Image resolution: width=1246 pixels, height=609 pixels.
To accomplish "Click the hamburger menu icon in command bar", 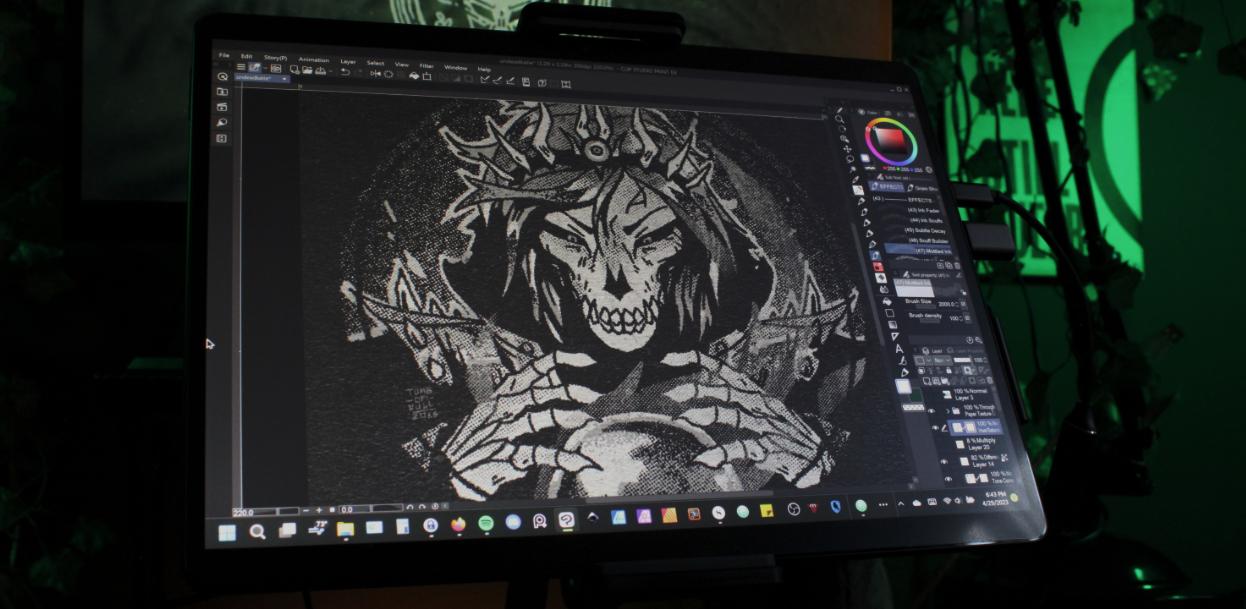I will point(241,67).
